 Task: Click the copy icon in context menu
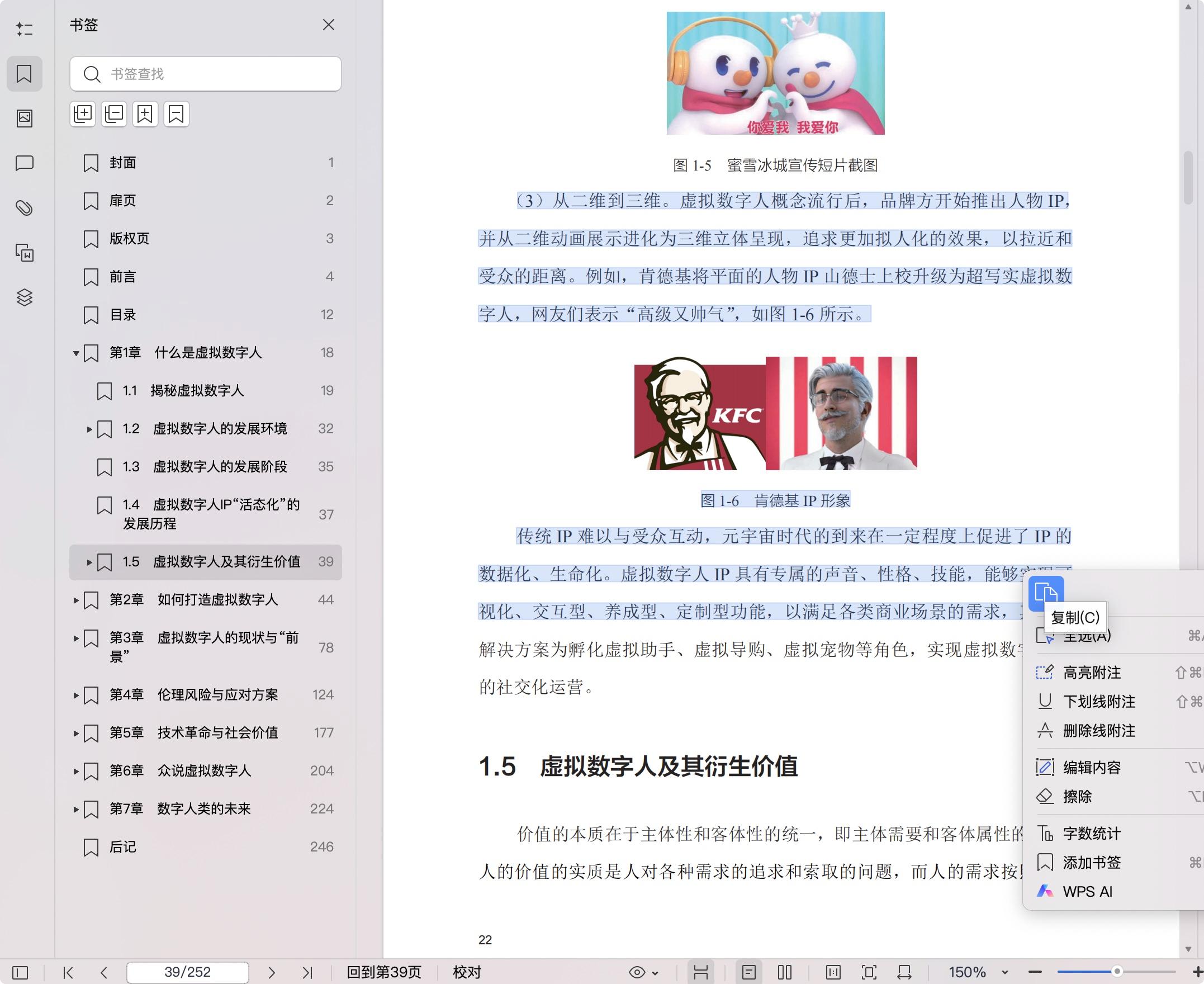pyautogui.click(x=1046, y=593)
